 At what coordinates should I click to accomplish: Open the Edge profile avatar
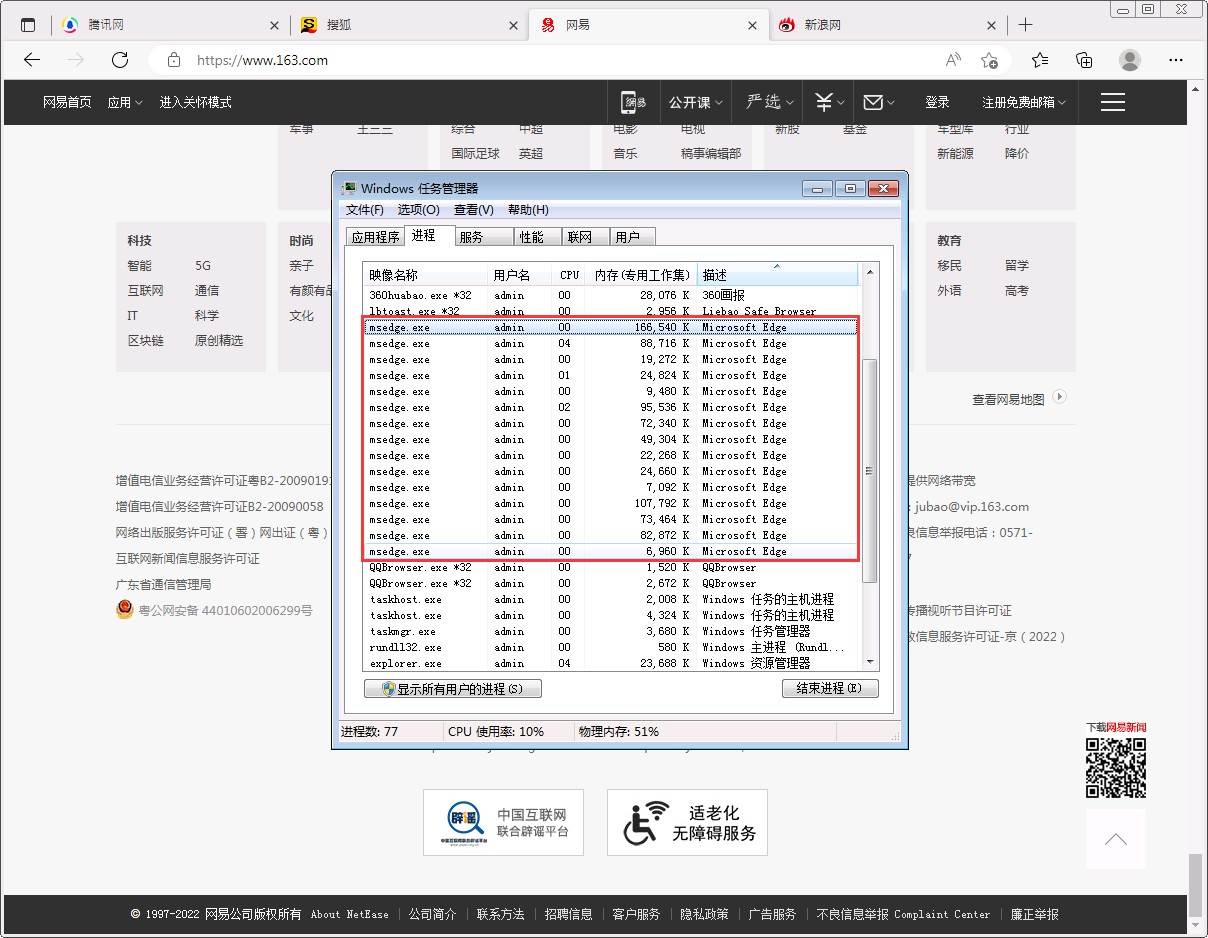pyautogui.click(x=1130, y=60)
